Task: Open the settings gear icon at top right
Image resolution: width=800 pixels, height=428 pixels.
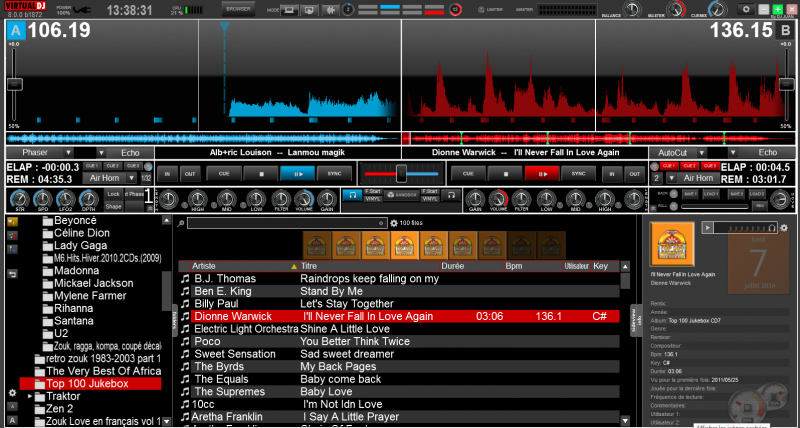Action: (x=746, y=8)
